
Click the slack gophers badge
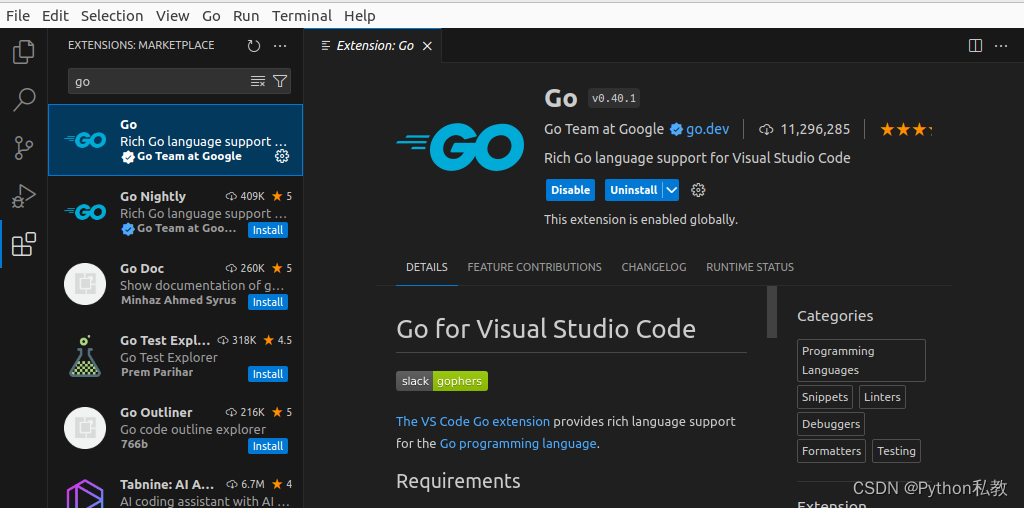[441, 381]
